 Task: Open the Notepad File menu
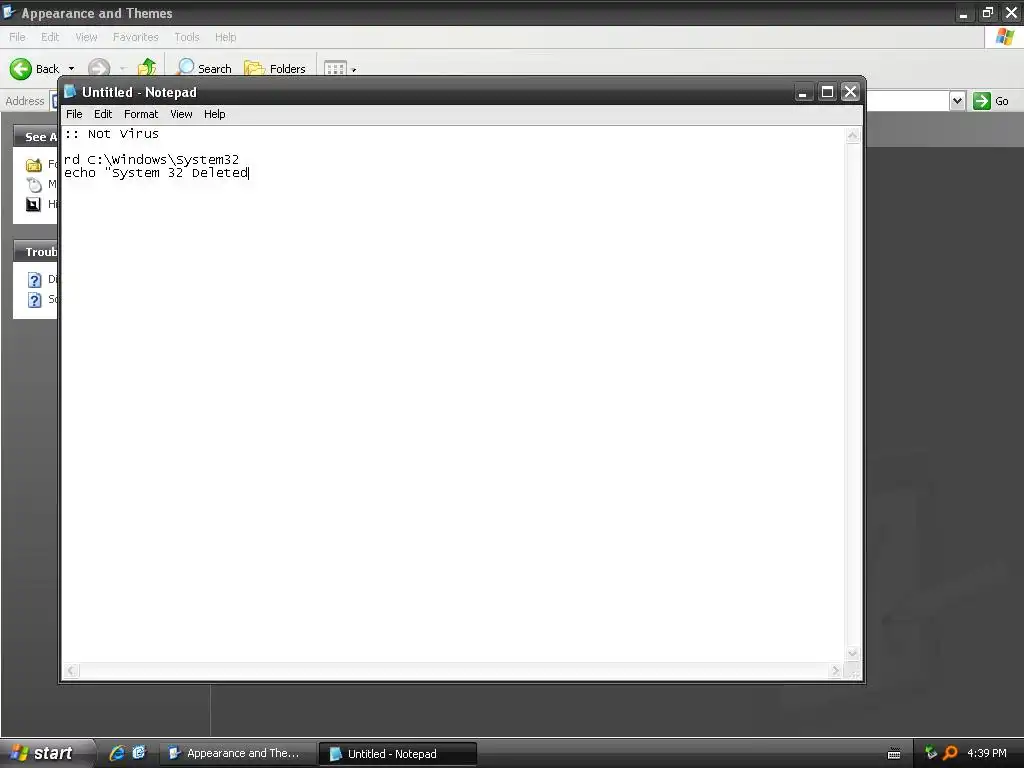tap(74, 114)
